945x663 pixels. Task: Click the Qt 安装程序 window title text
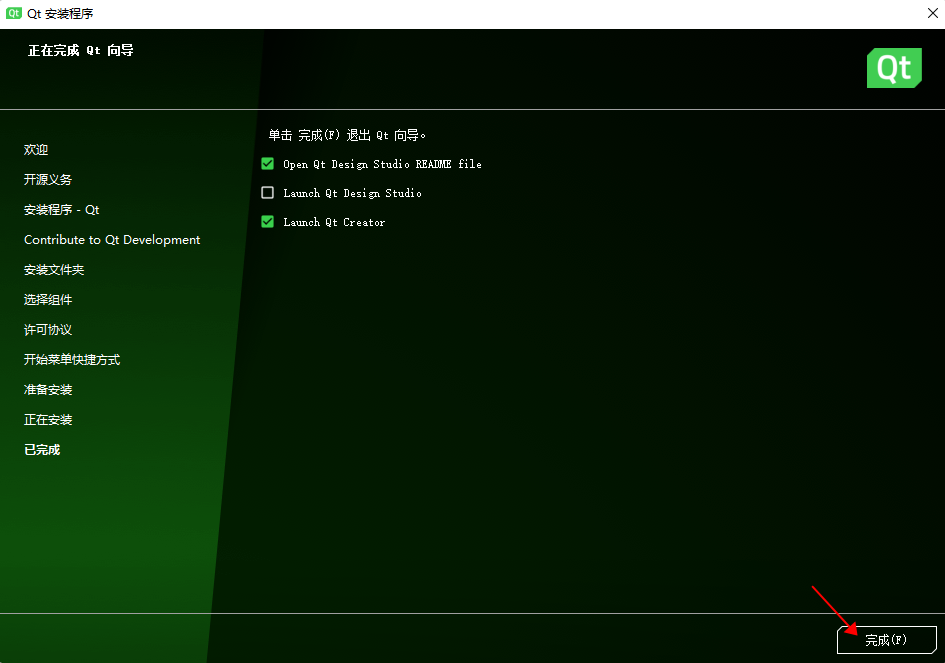pyautogui.click(x=60, y=13)
